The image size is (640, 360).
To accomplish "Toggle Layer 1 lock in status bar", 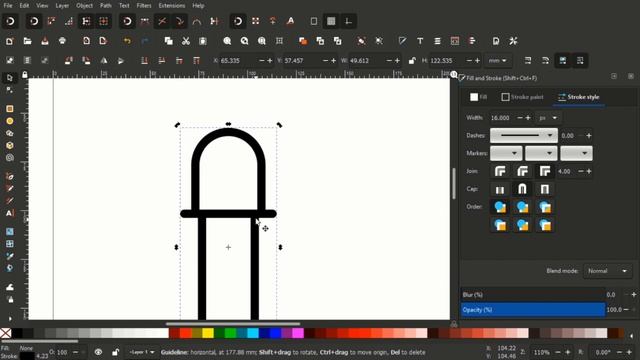I will click(116, 352).
